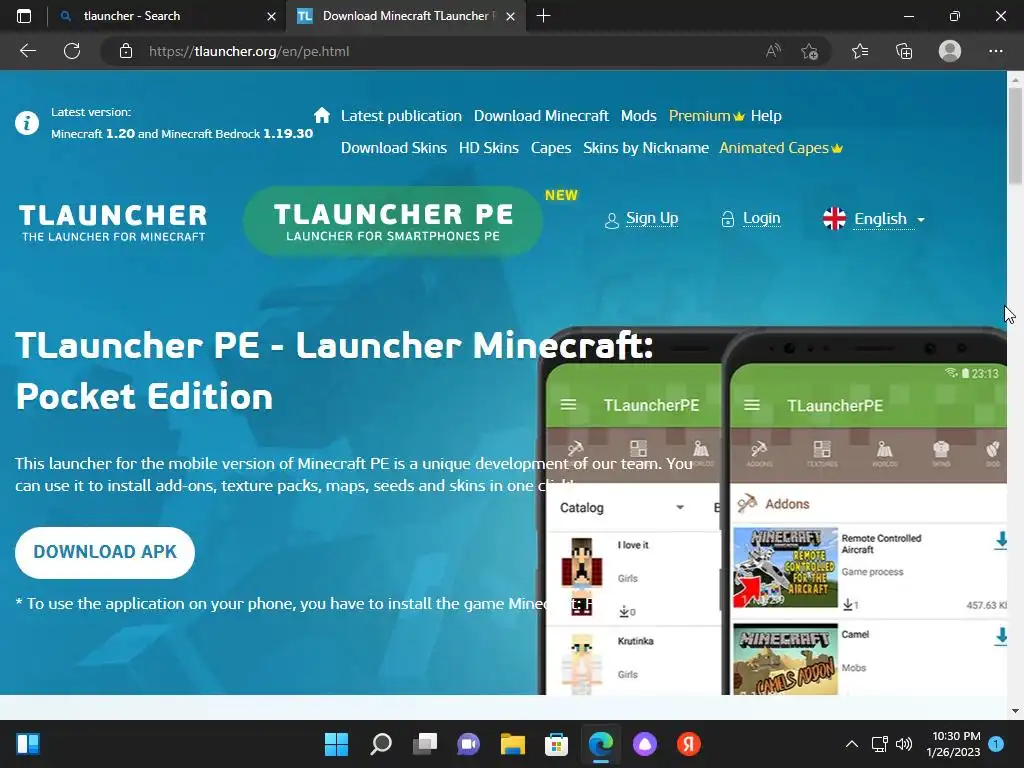This screenshot has height=768, width=1024.
Task: Open the Premium menu link
Action: coord(706,116)
